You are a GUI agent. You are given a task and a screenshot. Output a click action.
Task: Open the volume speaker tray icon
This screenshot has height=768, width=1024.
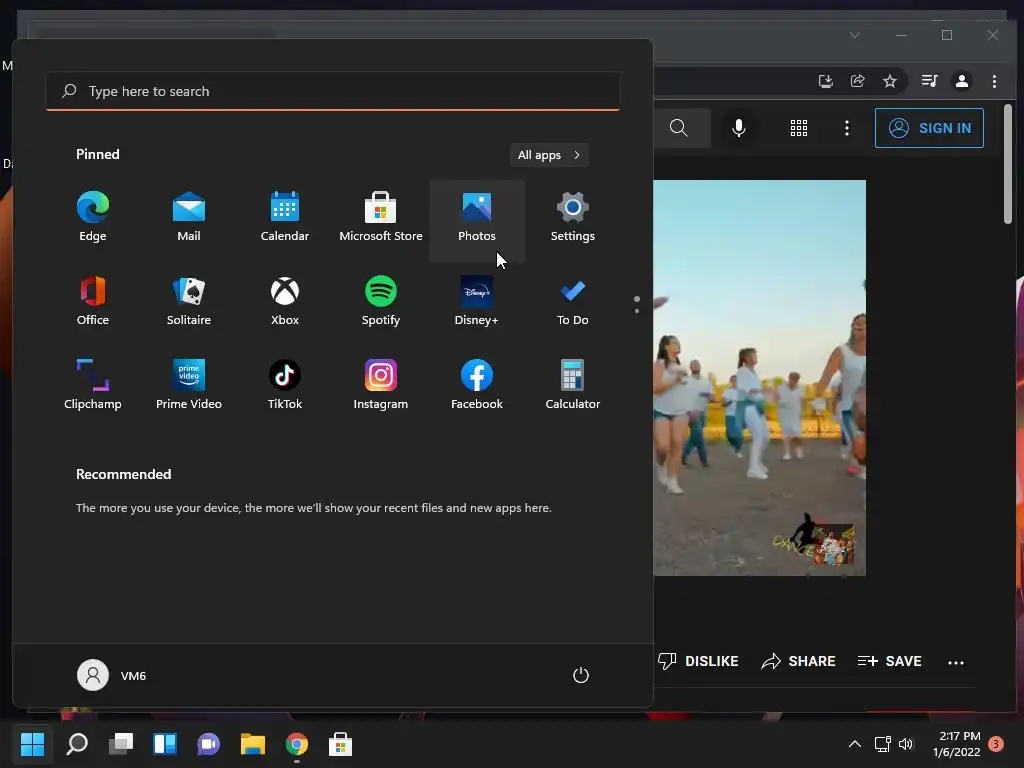(906, 744)
